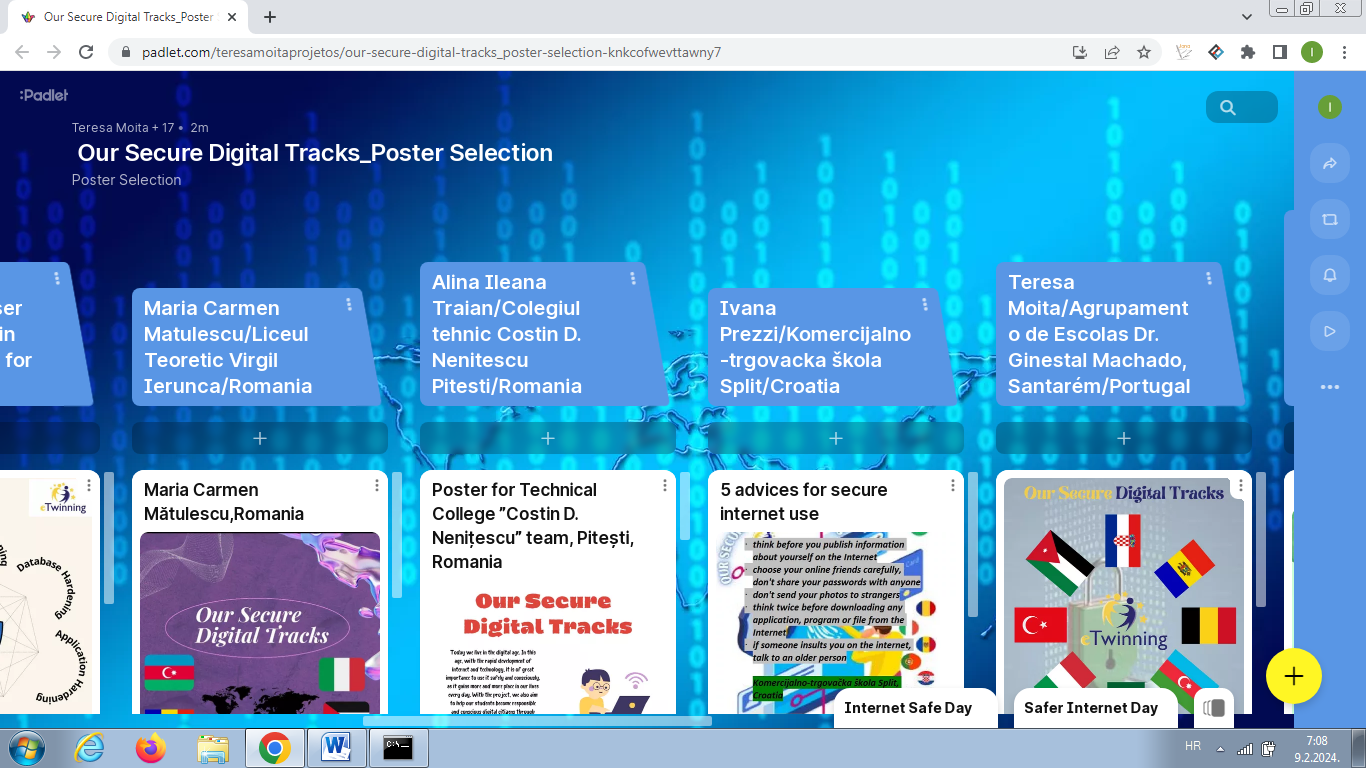Screen dimensions: 1366x768
Task: Open the Safer Internet Day minimized tab
Action: (x=1090, y=708)
